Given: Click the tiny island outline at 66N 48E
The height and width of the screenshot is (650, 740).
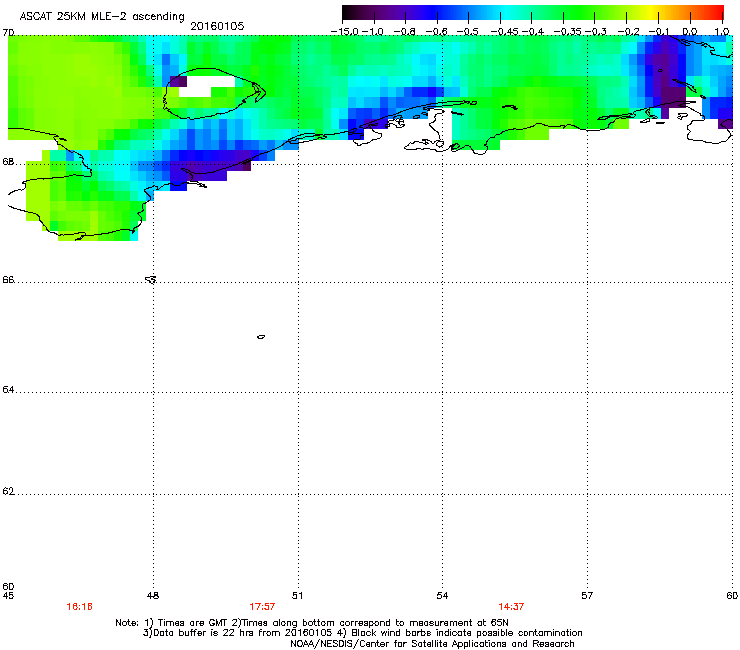Looking at the screenshot, I should (x=151, y=279).
